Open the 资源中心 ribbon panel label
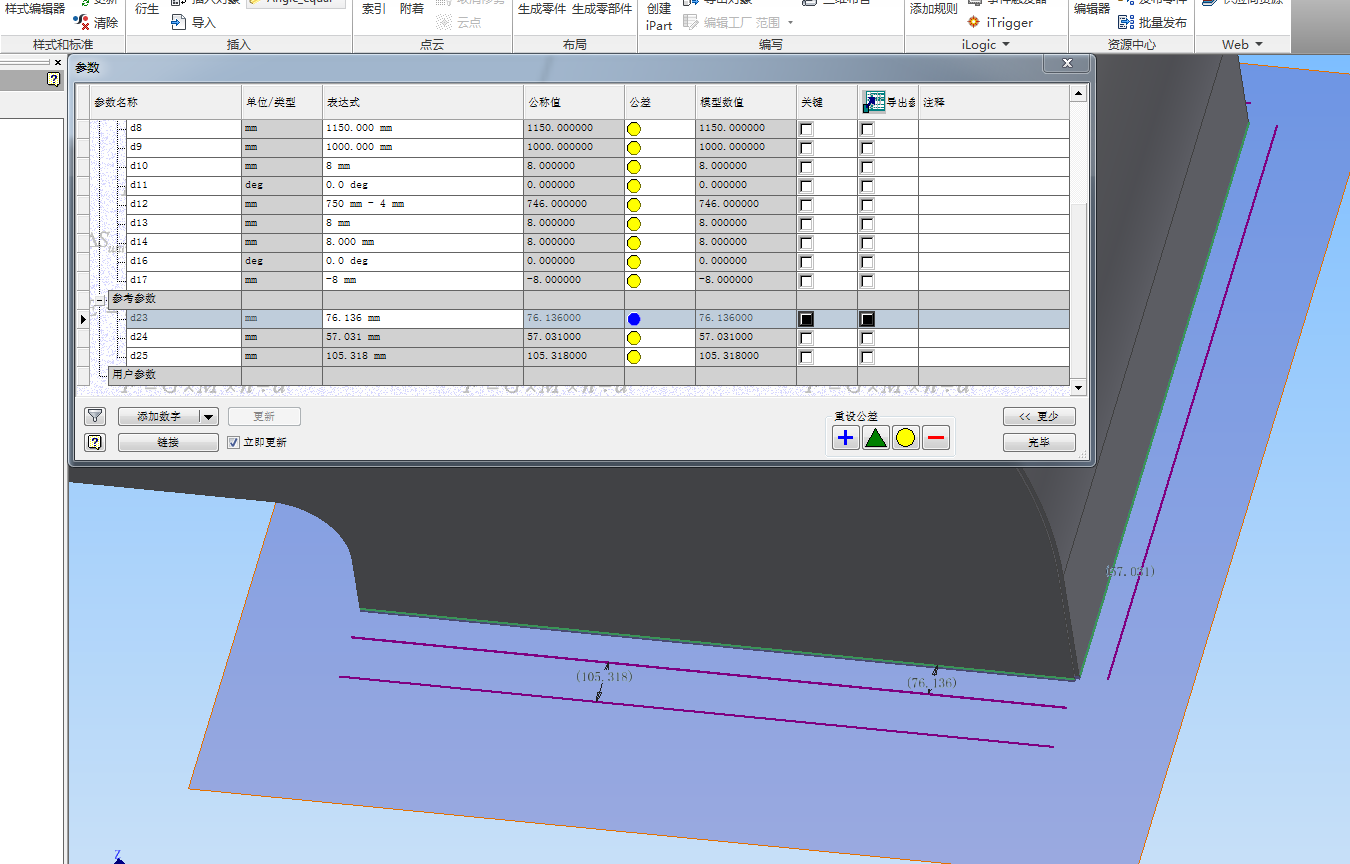Screen dimensions: 1350x864 (1132, 45)
